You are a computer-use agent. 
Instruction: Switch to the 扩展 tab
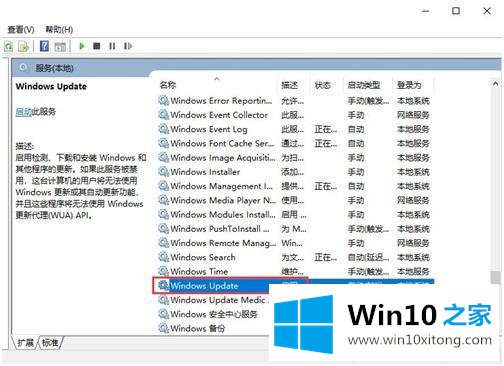25,342
